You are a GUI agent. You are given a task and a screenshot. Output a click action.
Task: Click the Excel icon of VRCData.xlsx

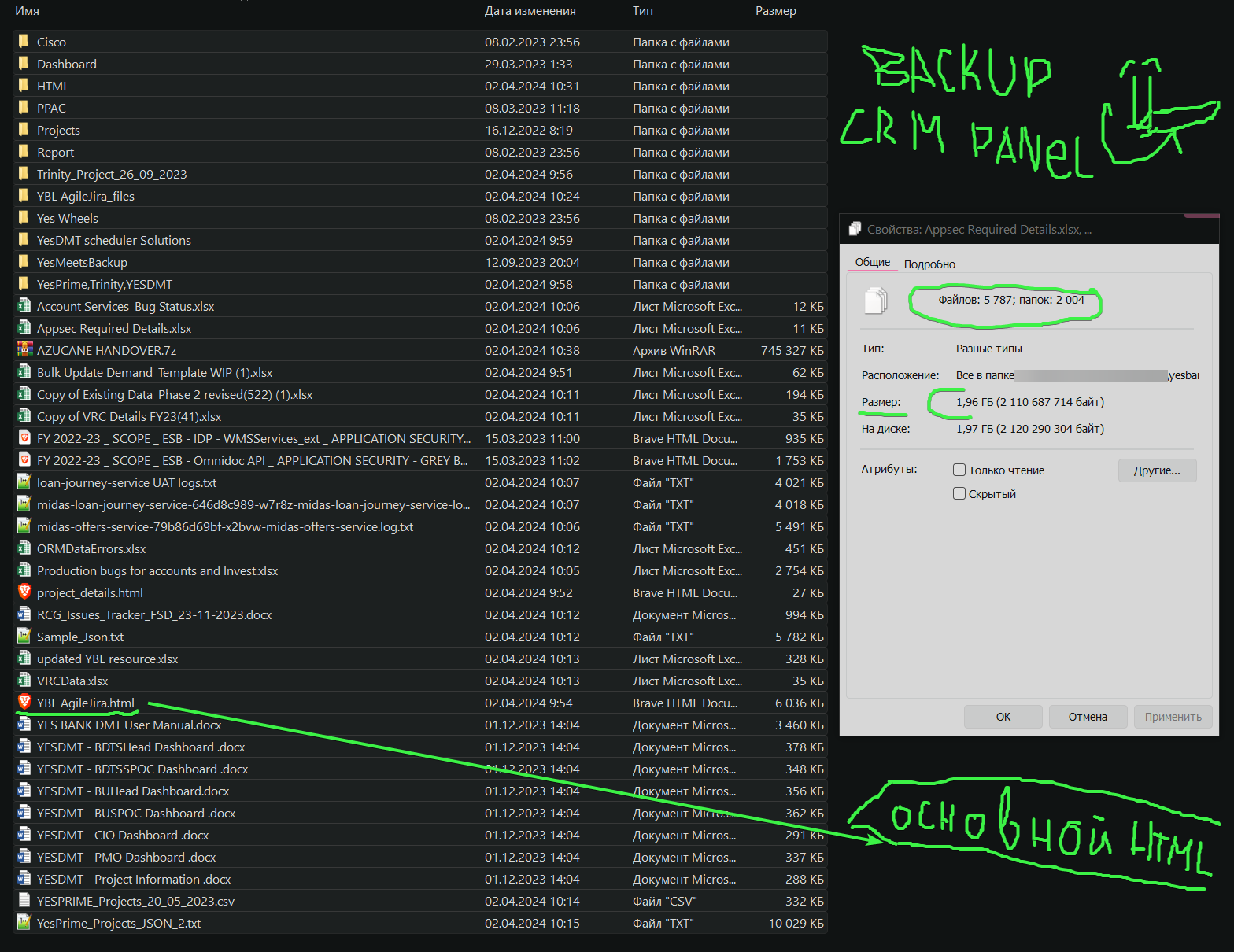(24, 680)
